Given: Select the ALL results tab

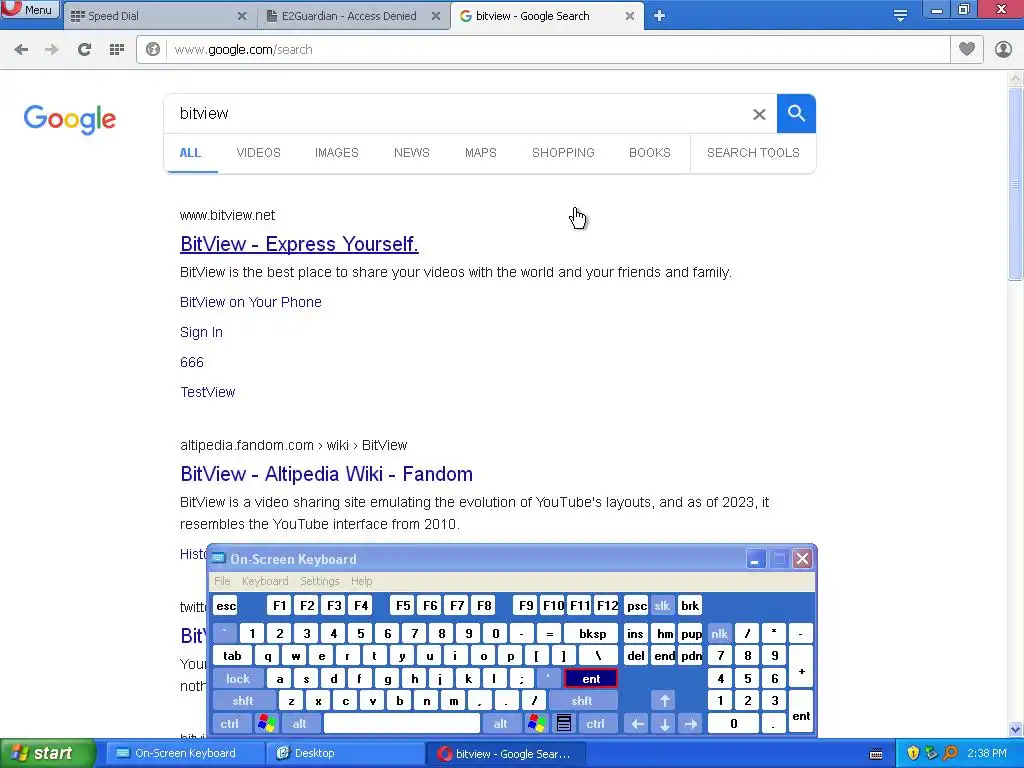Looking at the screenshot, I should click(x=190, y=153).
